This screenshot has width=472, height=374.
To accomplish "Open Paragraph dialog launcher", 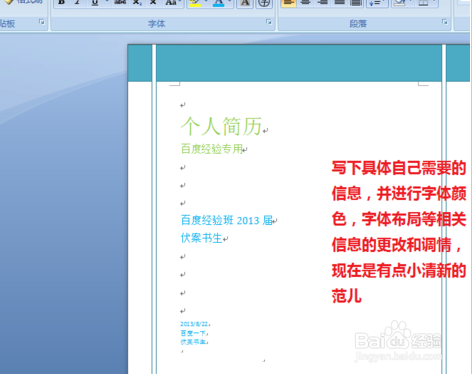I will pyautogui.click(x=445, y=22).
